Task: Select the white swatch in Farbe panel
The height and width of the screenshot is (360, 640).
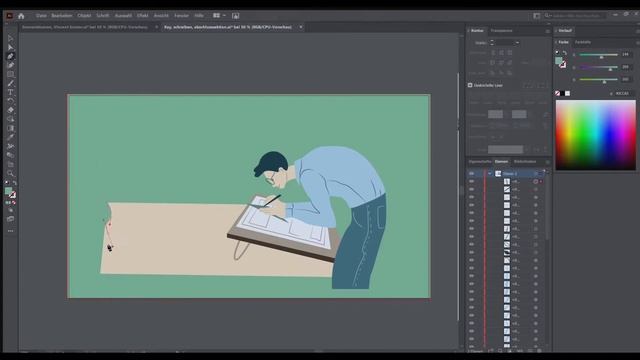Action: coord(567,93)
